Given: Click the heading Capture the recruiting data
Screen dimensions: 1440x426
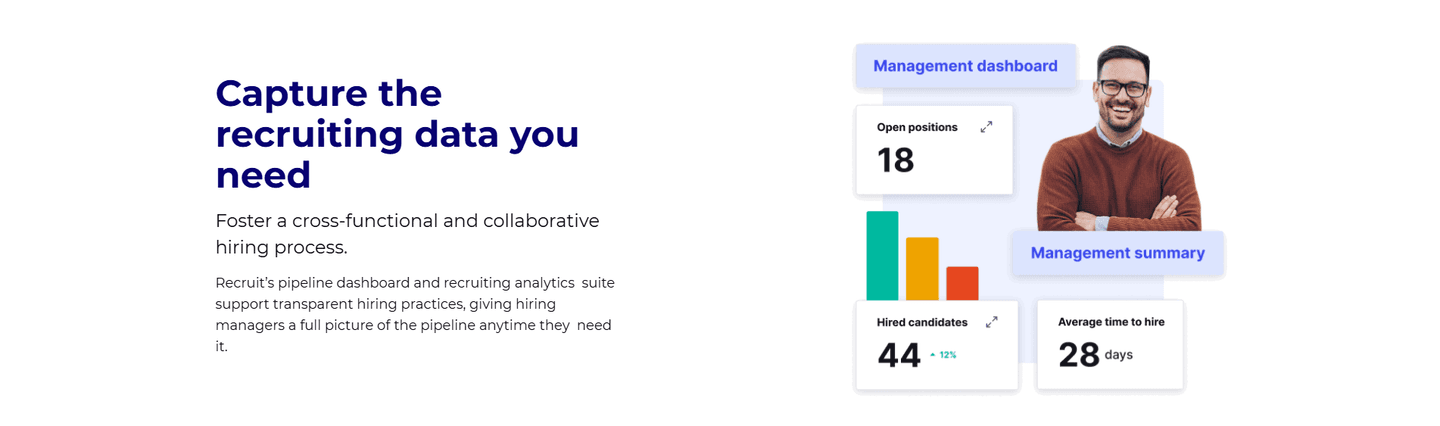Looking at the screenshot, I should [397, 134].
